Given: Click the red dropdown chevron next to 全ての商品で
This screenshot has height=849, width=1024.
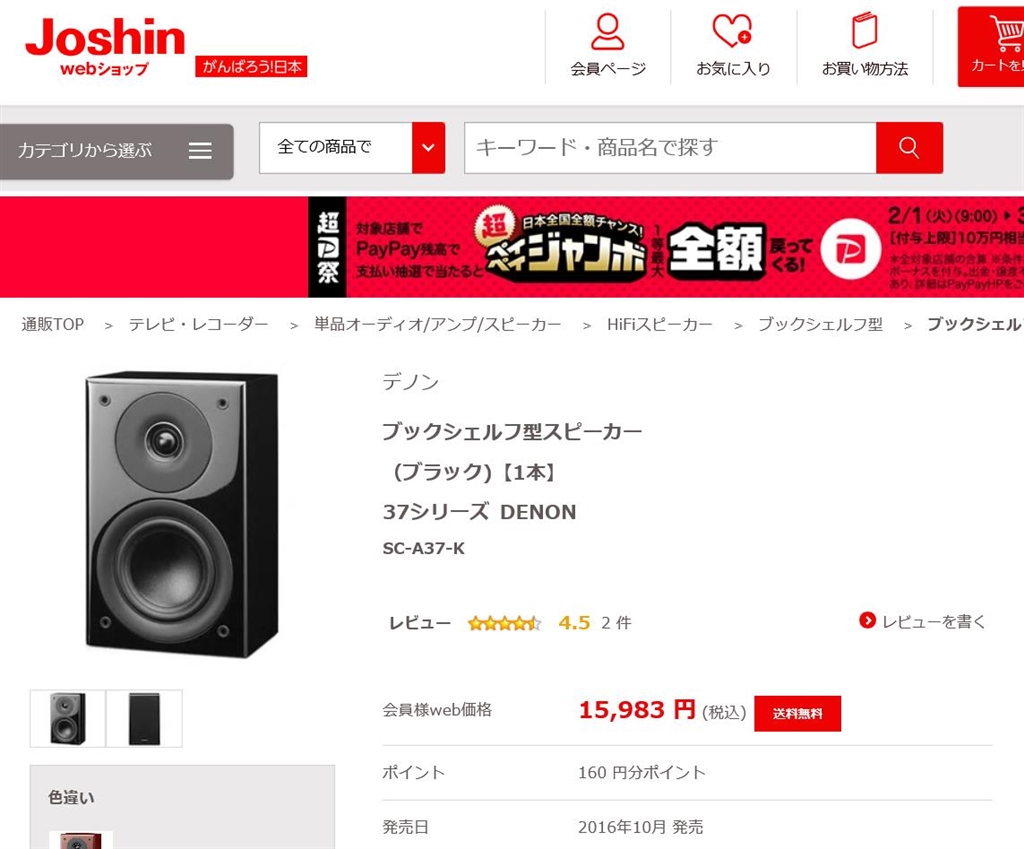Looking at the screenshot, I should [428, 148].
